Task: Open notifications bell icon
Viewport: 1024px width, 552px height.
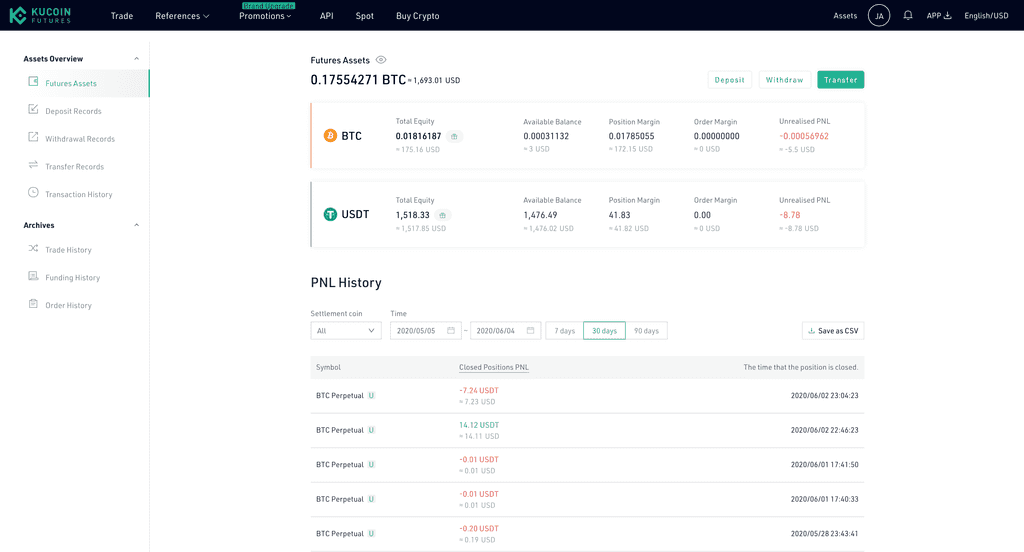Action: click(908, 15)
